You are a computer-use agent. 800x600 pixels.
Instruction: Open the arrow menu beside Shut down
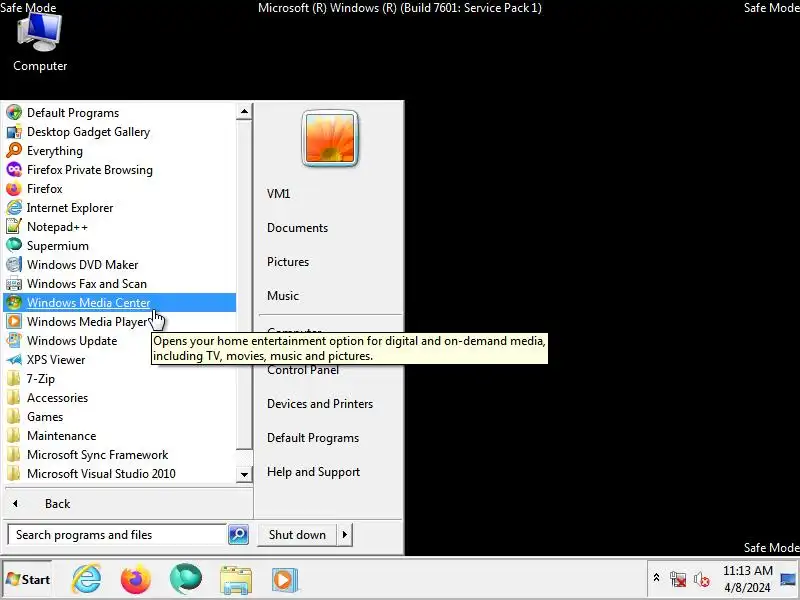[345, 535]
